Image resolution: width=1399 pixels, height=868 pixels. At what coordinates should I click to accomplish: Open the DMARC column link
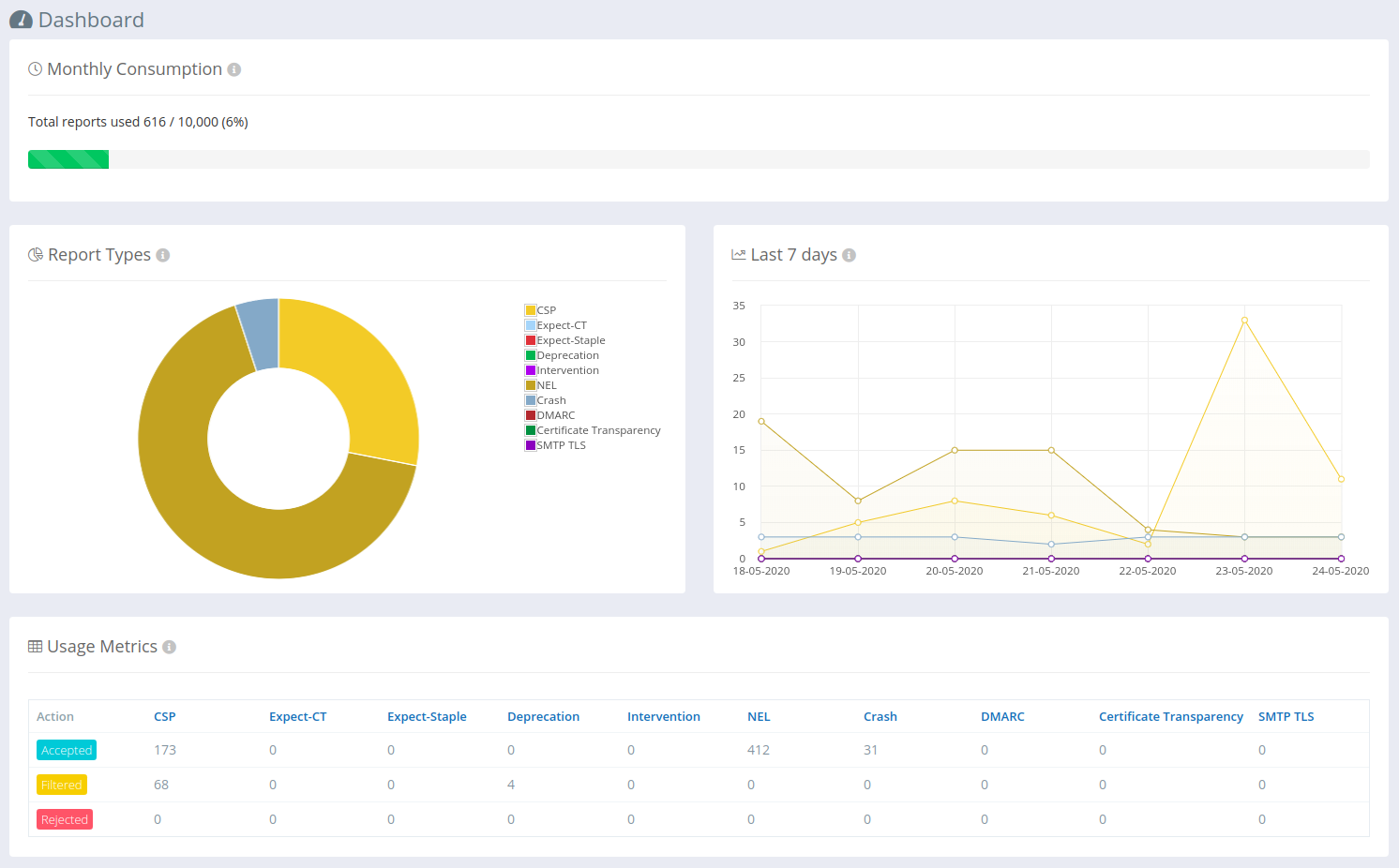[x=1002, y=716]
